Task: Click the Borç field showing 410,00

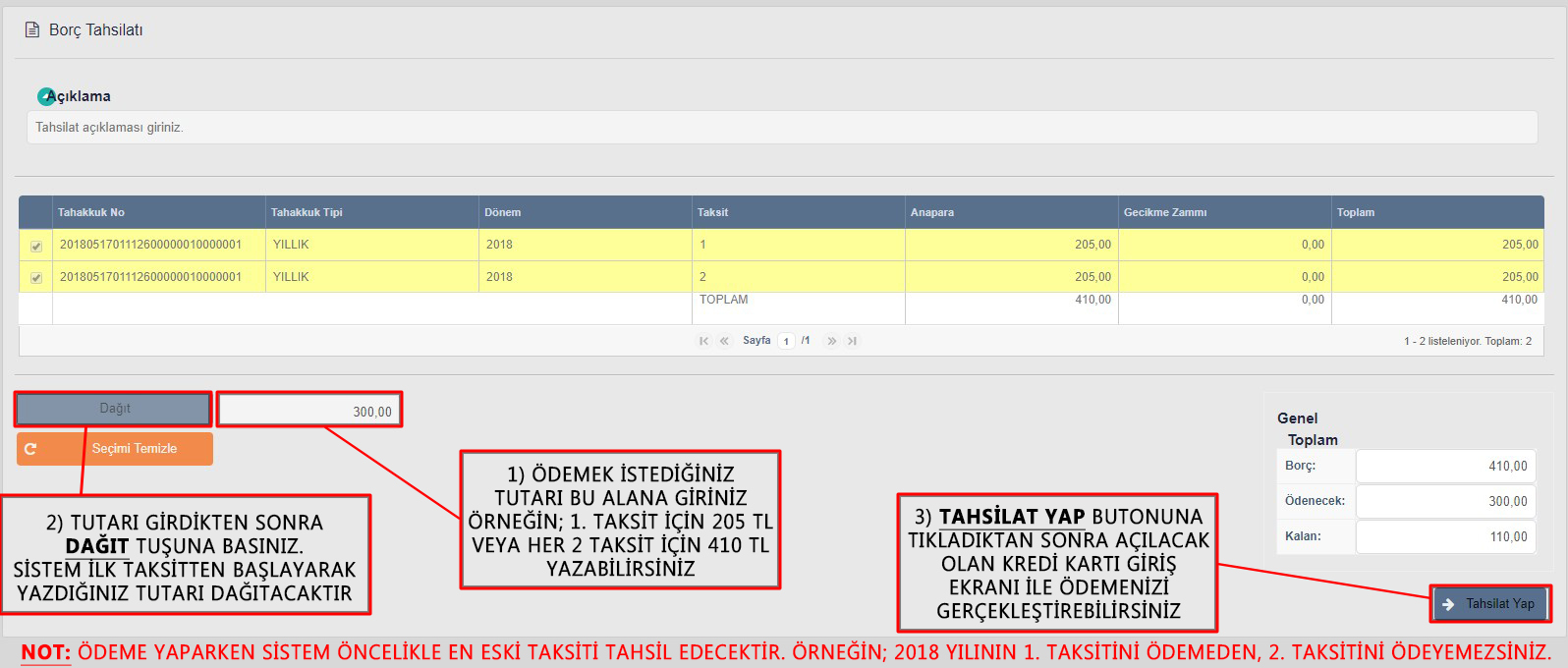Action: (x=1445, y=467)
